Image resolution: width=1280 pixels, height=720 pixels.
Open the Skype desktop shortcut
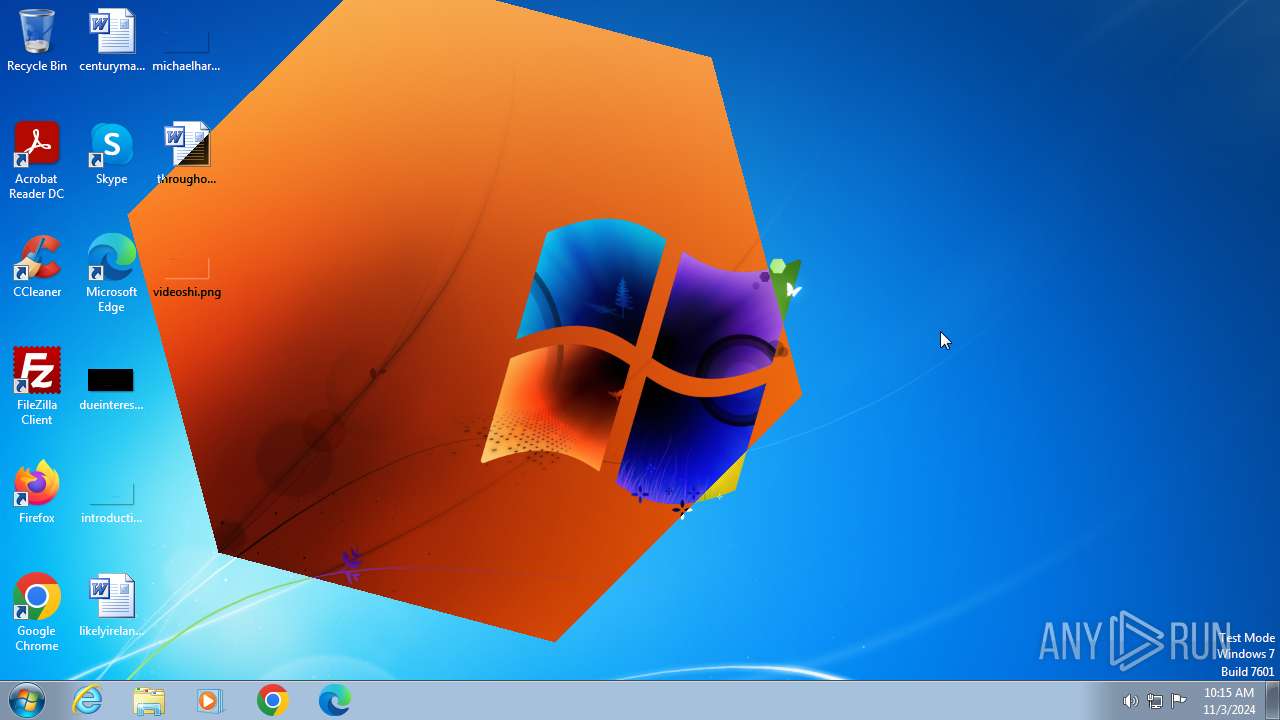point(112,154)
